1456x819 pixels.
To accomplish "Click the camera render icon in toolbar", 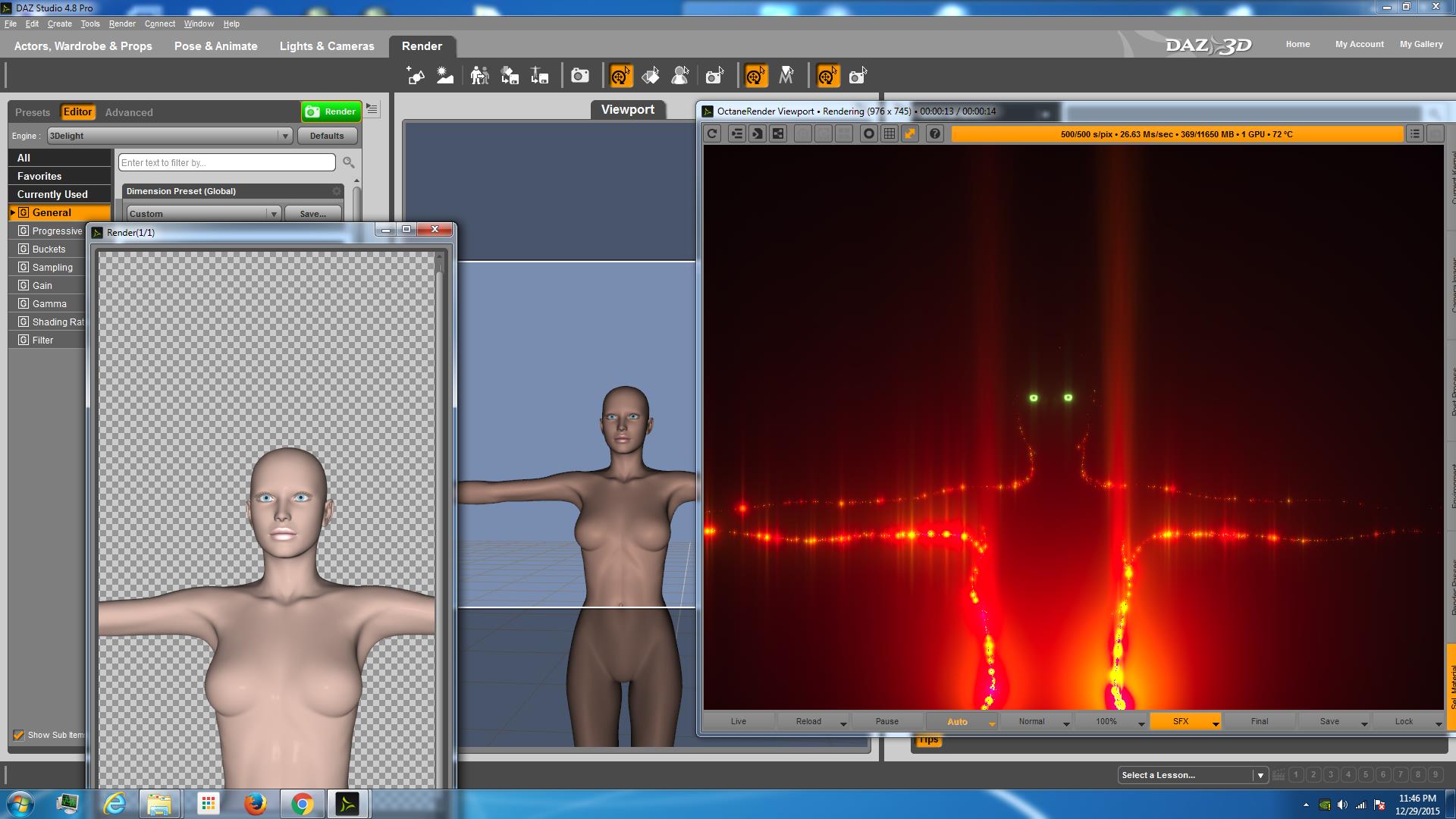I will [x=580, y=76].
